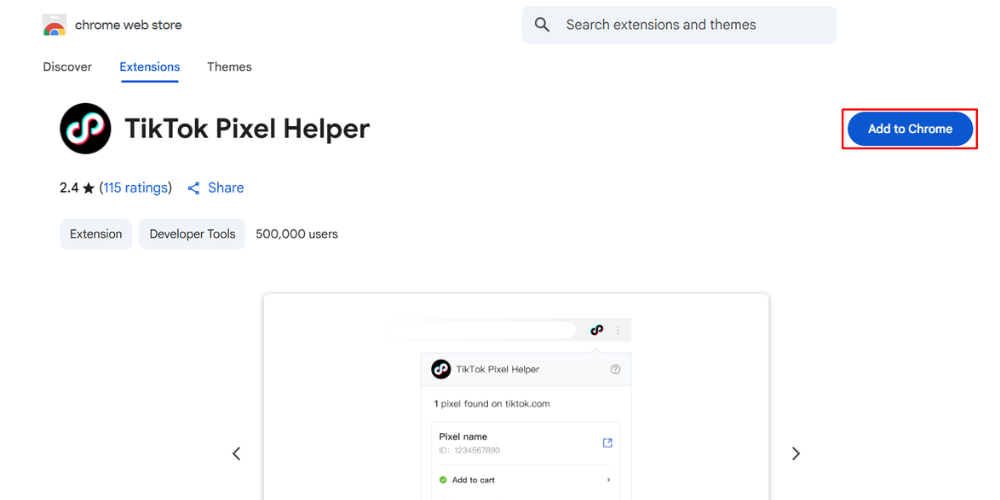Click the 500,000 users text
Screen dimensions: 1000x500
pyautogui.click(x=297, y=234)
